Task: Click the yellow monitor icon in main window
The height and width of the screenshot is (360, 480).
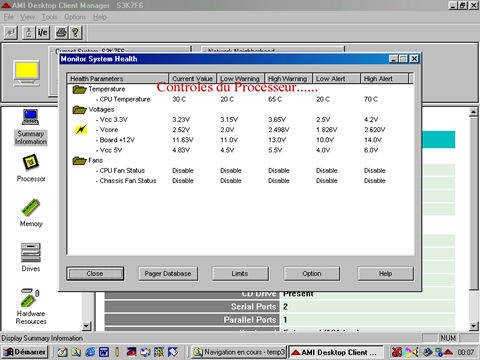Action: (27, 73)
